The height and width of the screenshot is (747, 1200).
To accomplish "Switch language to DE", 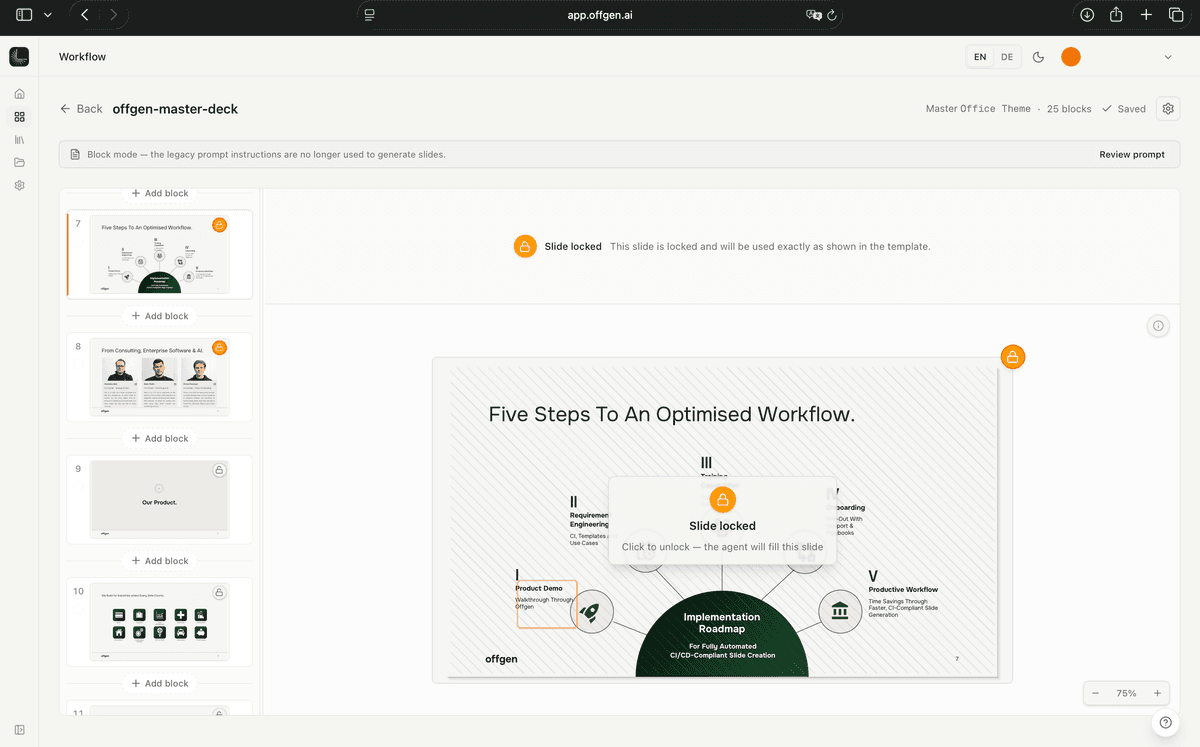I will click(1007, 57).
